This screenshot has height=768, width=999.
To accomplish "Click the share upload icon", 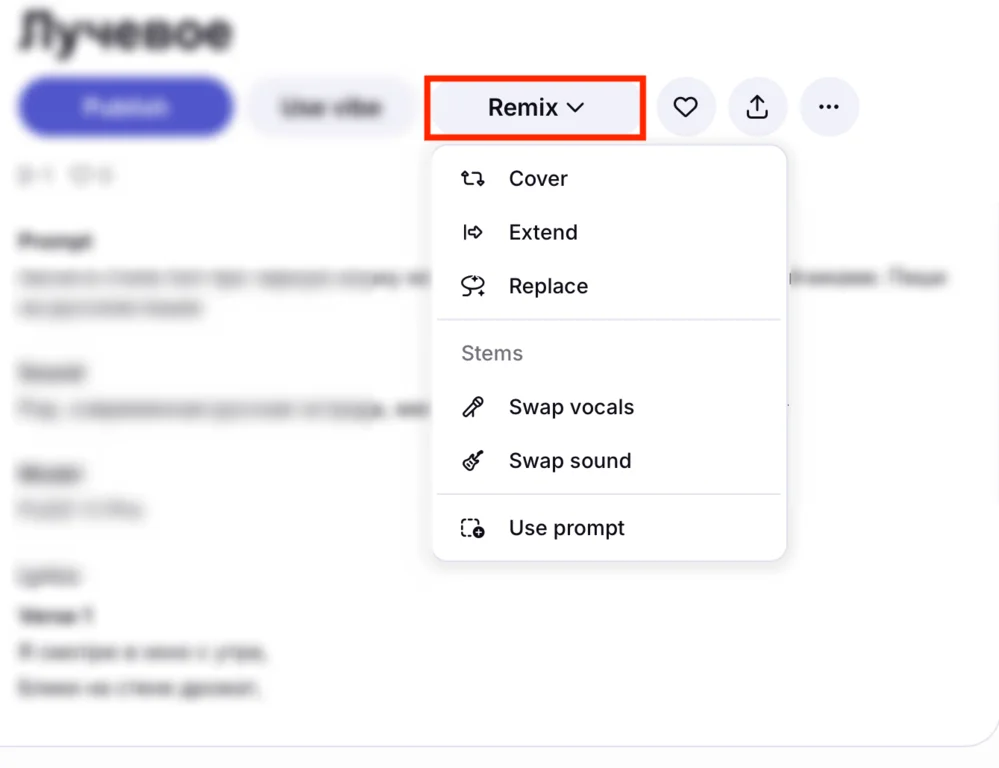I will point(757,107).
